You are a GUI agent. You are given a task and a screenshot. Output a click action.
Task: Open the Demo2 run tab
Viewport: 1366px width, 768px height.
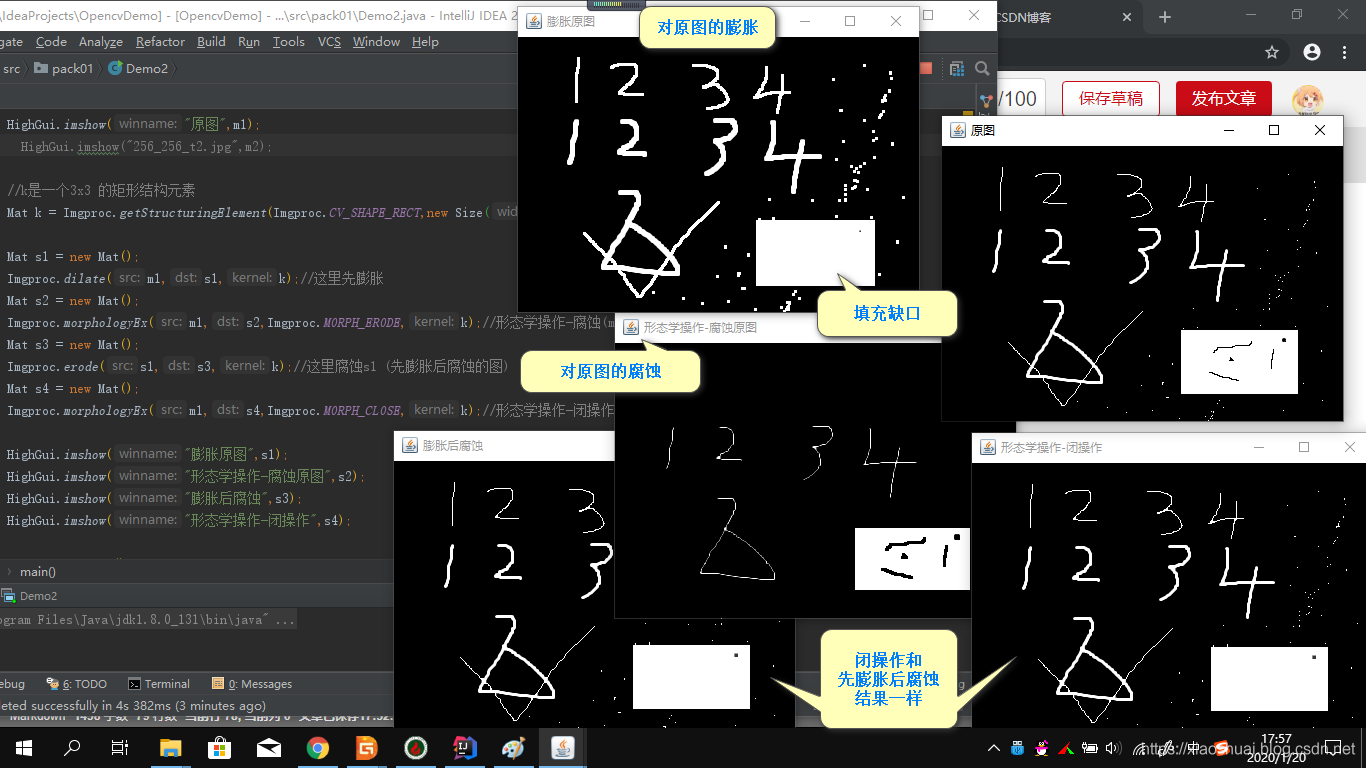(30, 596)
